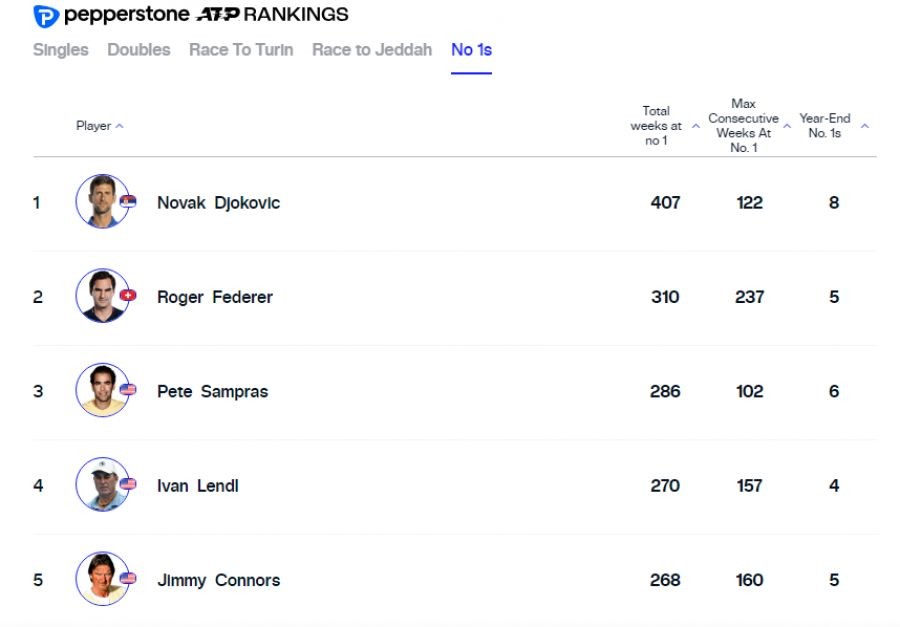Open Novak Djokovic's profile photo
Image resolution: width=900 pixels, height=627 pixels.
pos(101,202)
